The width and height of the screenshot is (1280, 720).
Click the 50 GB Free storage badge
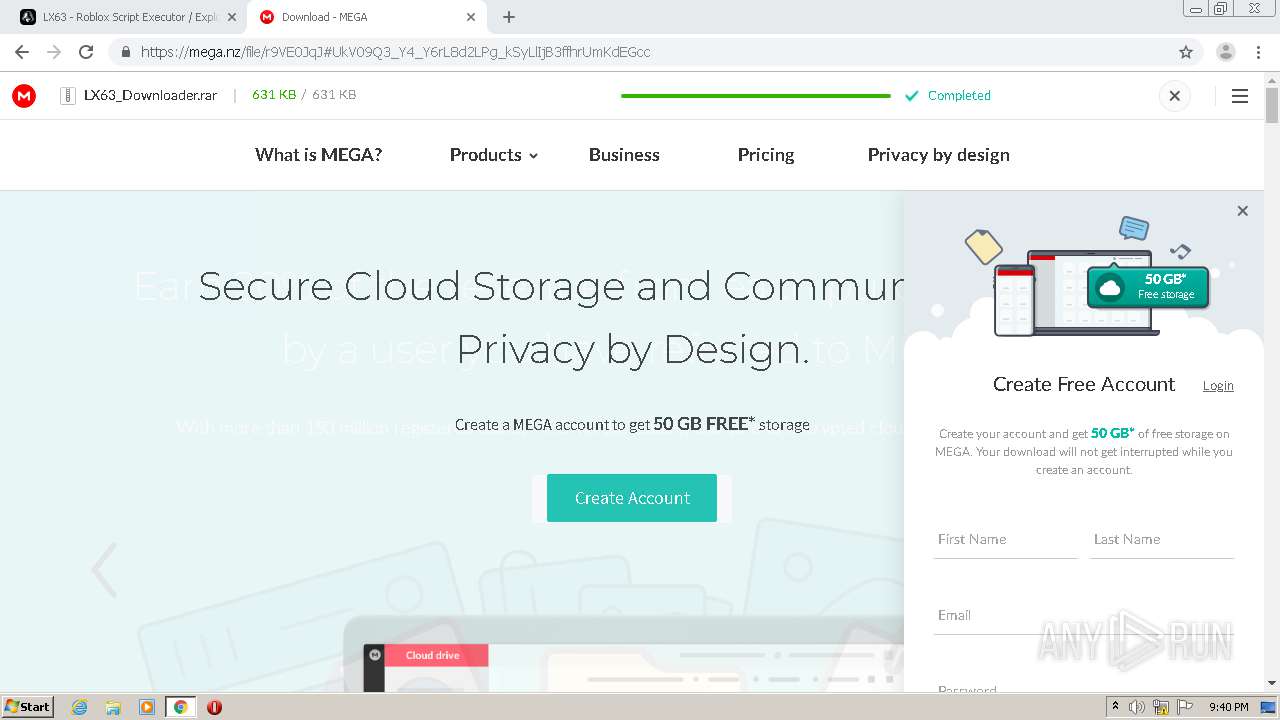tap(1148, 286)
